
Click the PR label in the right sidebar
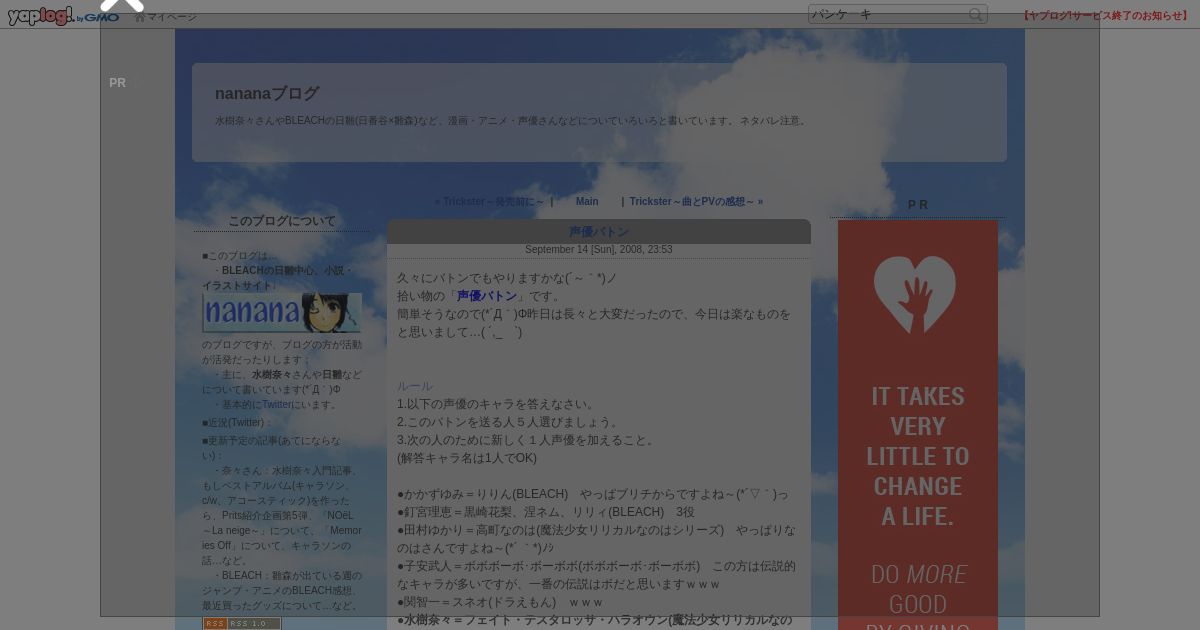point(918,205)
